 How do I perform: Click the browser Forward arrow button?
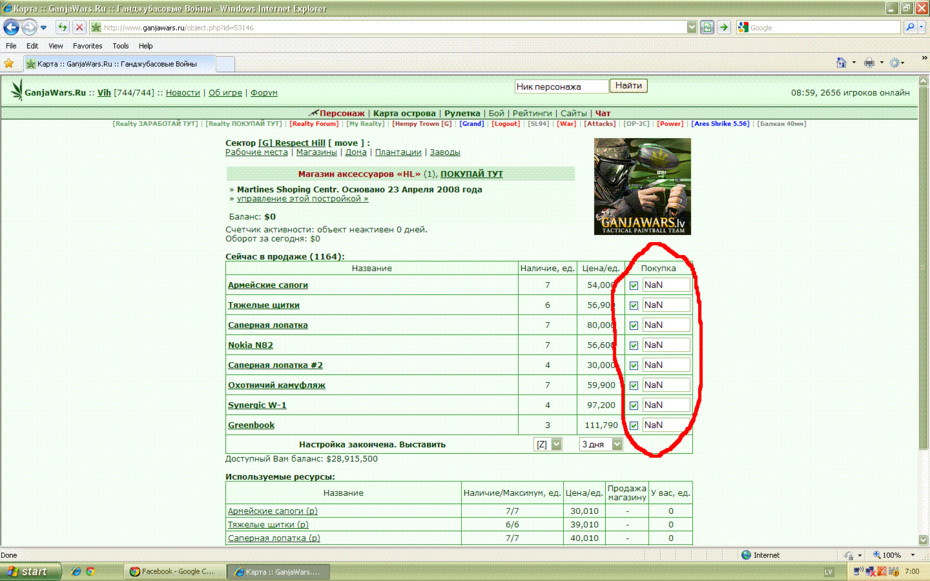coord(28,27)
